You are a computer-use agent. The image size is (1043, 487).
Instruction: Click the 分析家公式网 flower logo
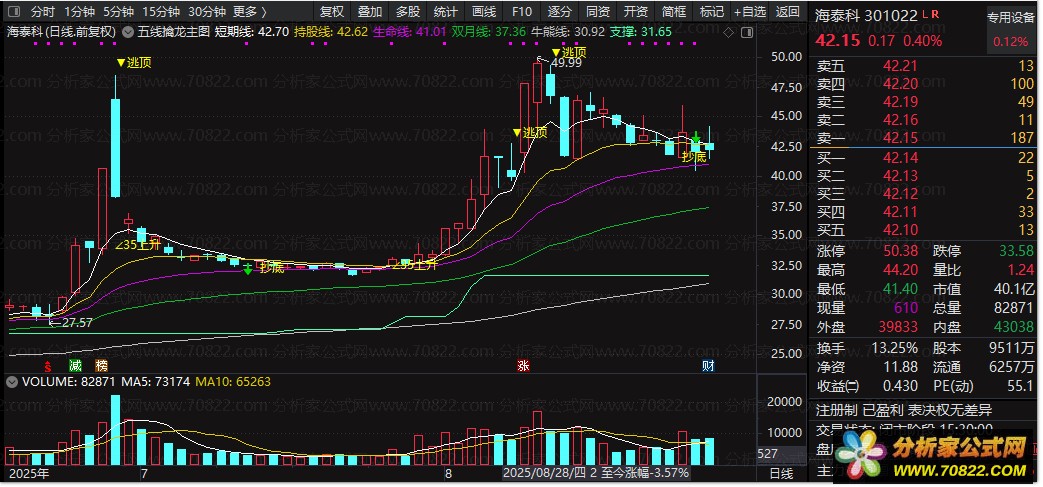(861, 454)
